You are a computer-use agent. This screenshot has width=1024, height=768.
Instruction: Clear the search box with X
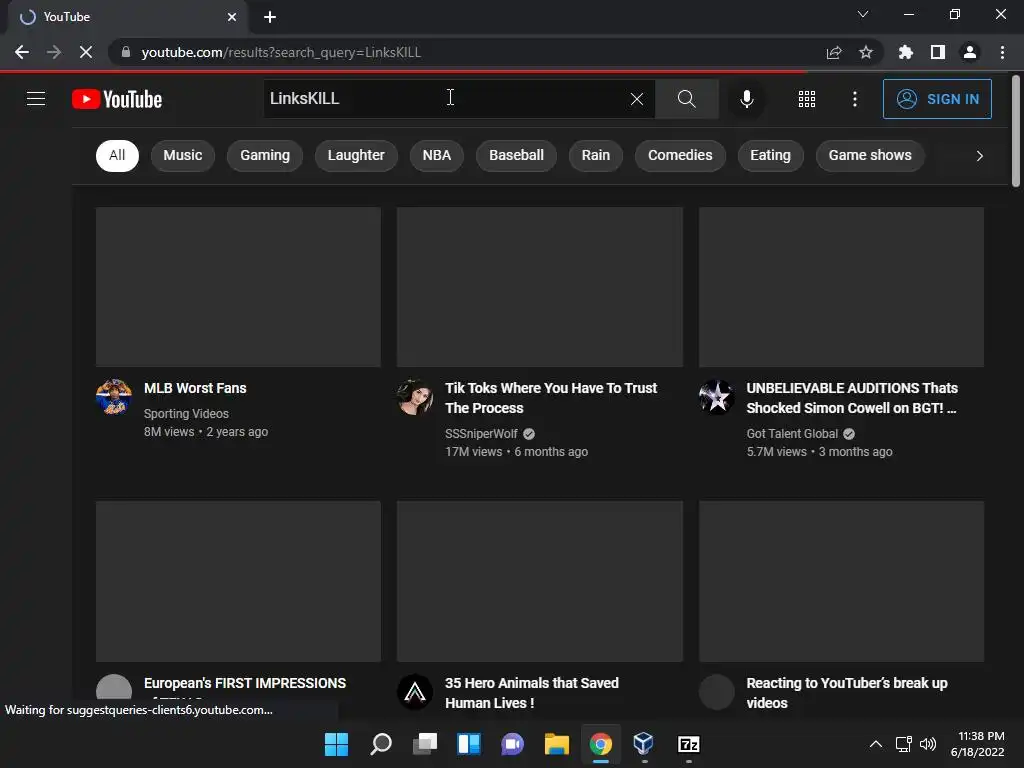pos(637,99)
